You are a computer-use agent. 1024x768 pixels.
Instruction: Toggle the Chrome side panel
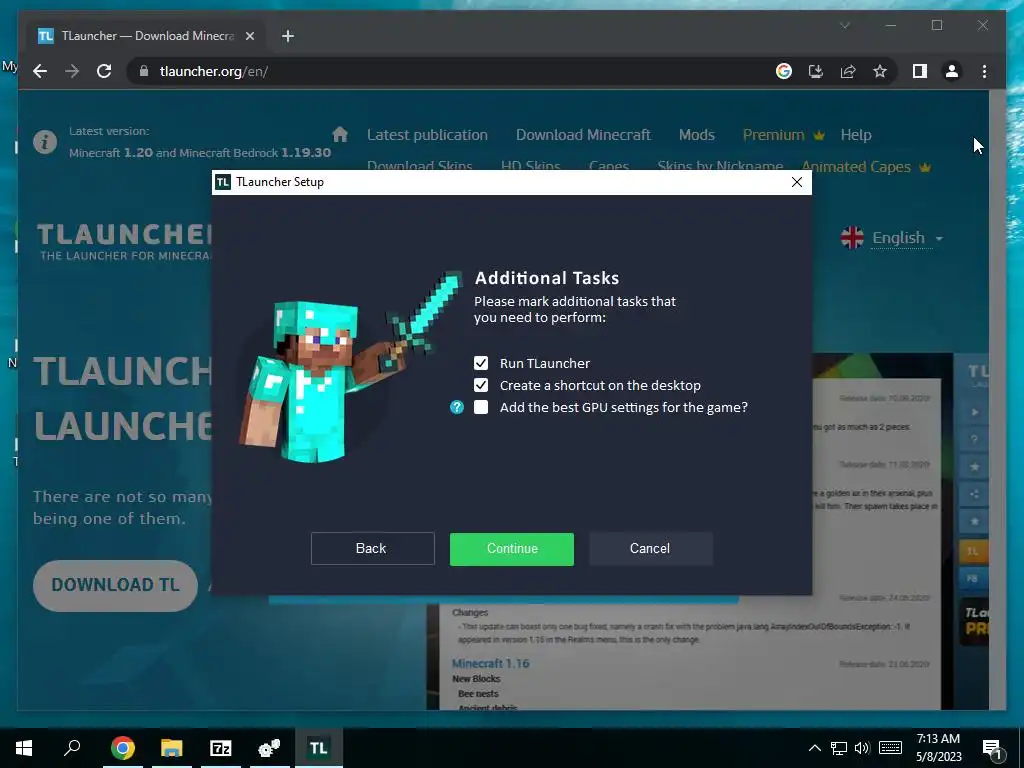pos(920,71)
